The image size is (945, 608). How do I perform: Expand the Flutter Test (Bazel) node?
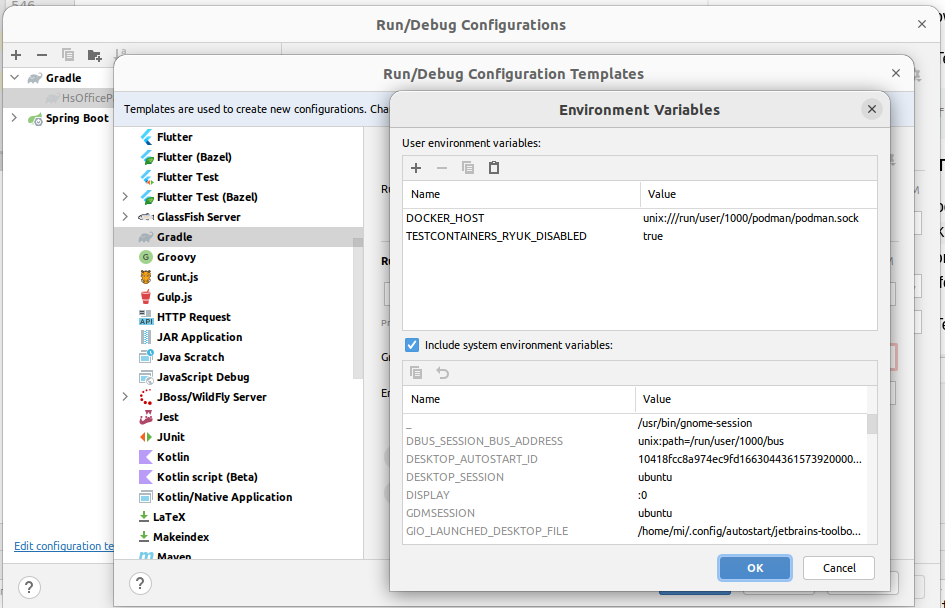[125, 196]
